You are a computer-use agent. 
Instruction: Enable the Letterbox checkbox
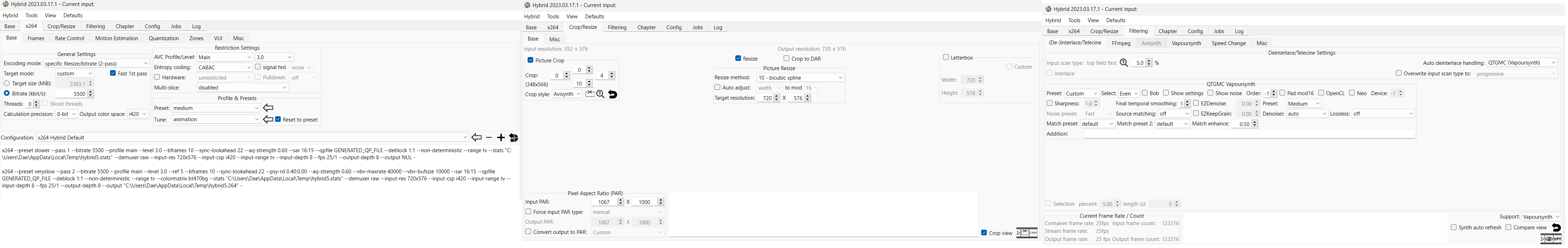point(946,57)
